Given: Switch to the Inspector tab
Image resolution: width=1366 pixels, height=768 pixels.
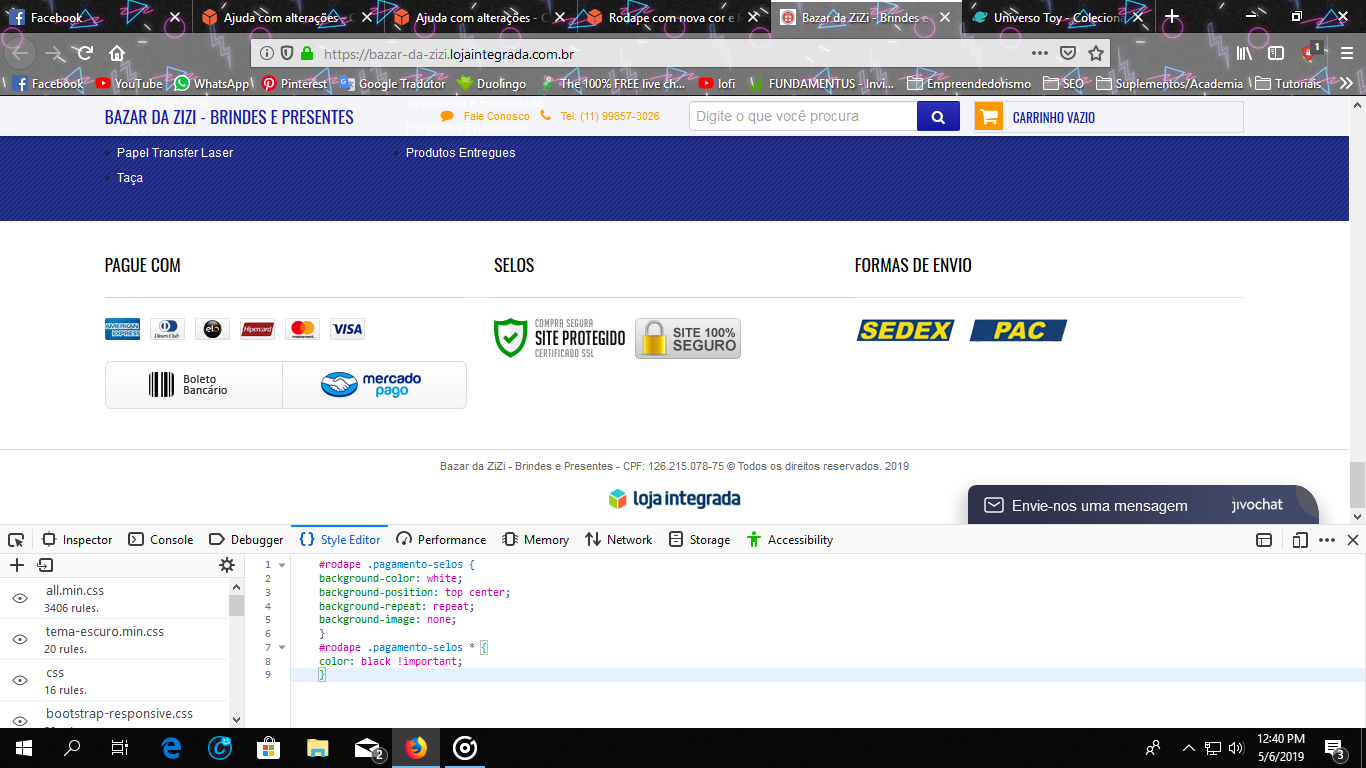Looking at the screenshot, I should 77,540.
